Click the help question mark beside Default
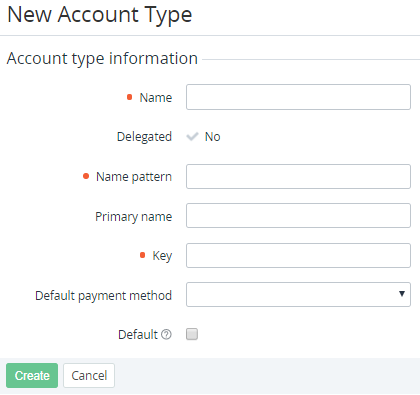420x395 pixels. [x=166, y=334]
